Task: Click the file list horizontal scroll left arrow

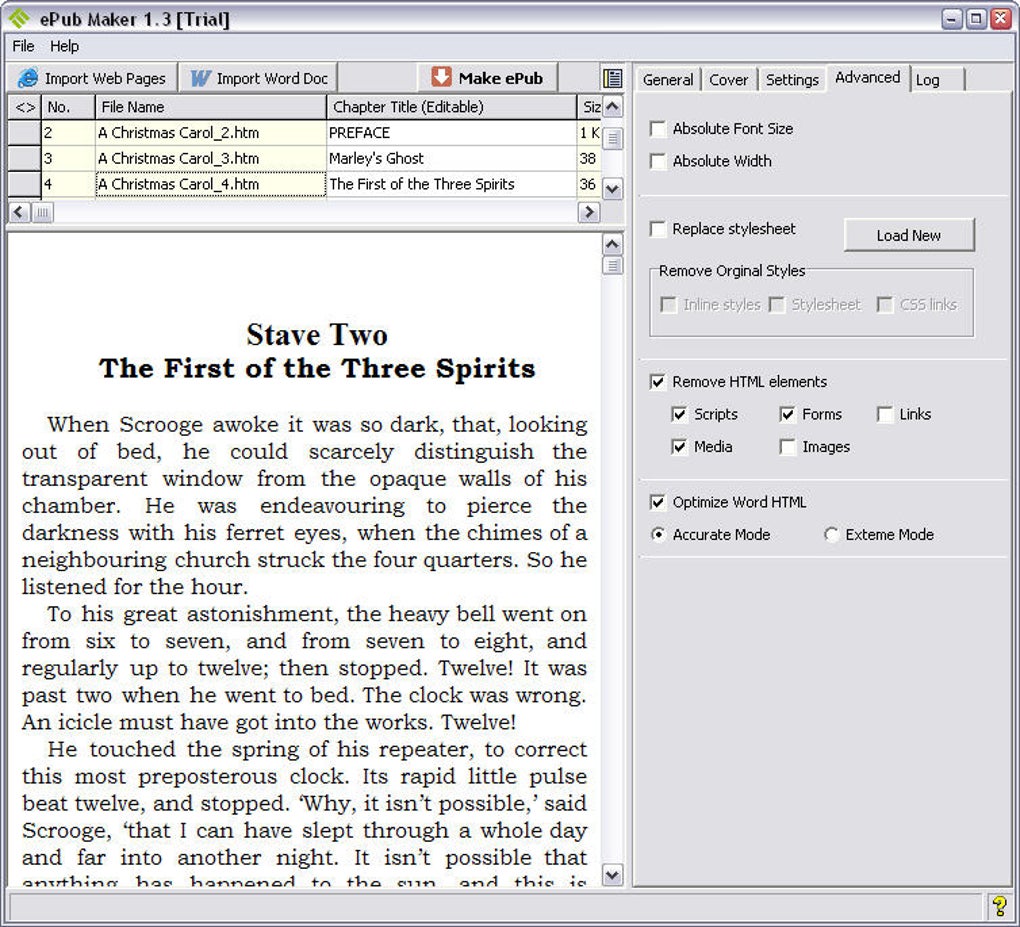Action: tap(20, 212)
